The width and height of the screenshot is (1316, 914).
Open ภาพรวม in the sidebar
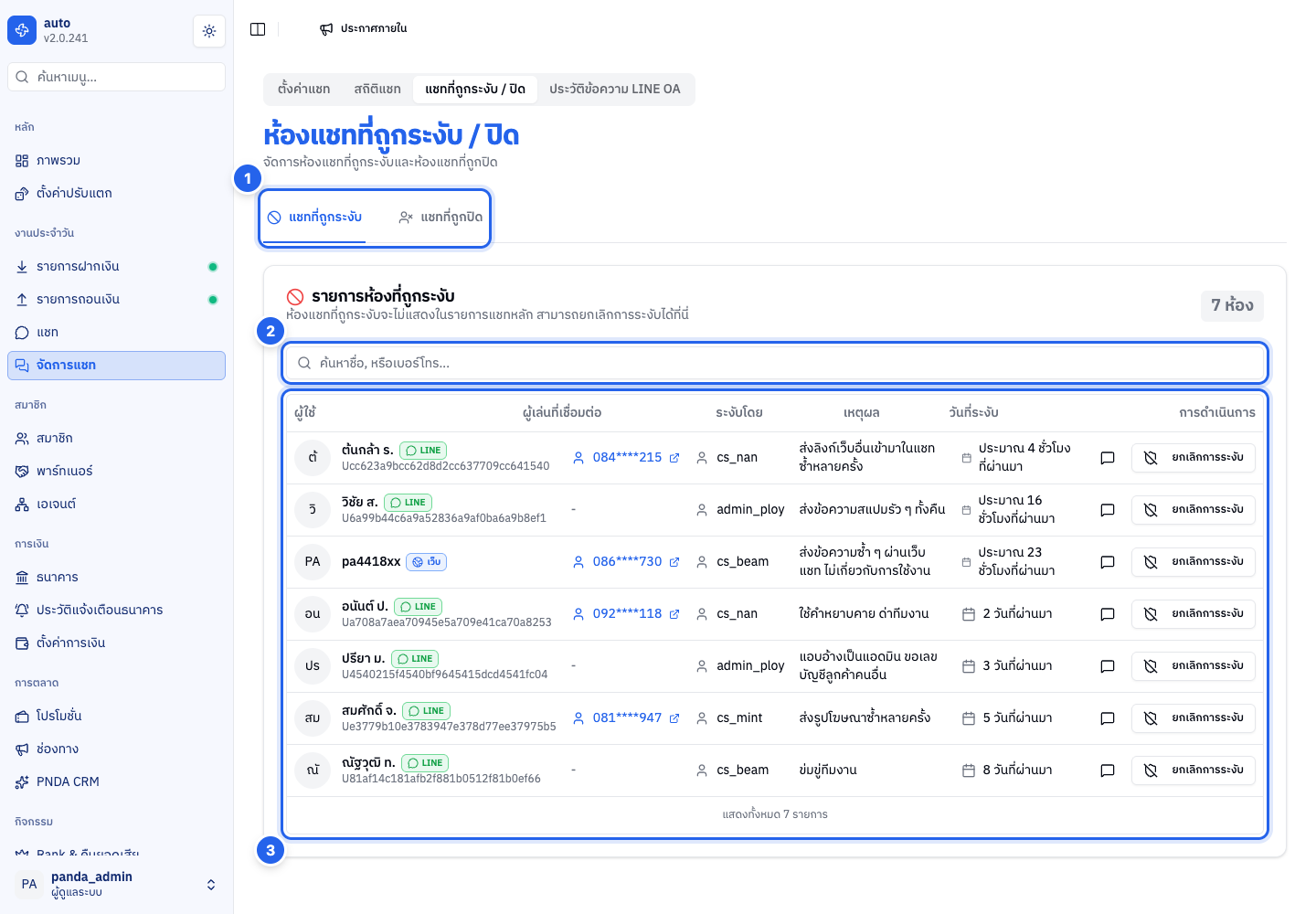click(x=116, y=161)
